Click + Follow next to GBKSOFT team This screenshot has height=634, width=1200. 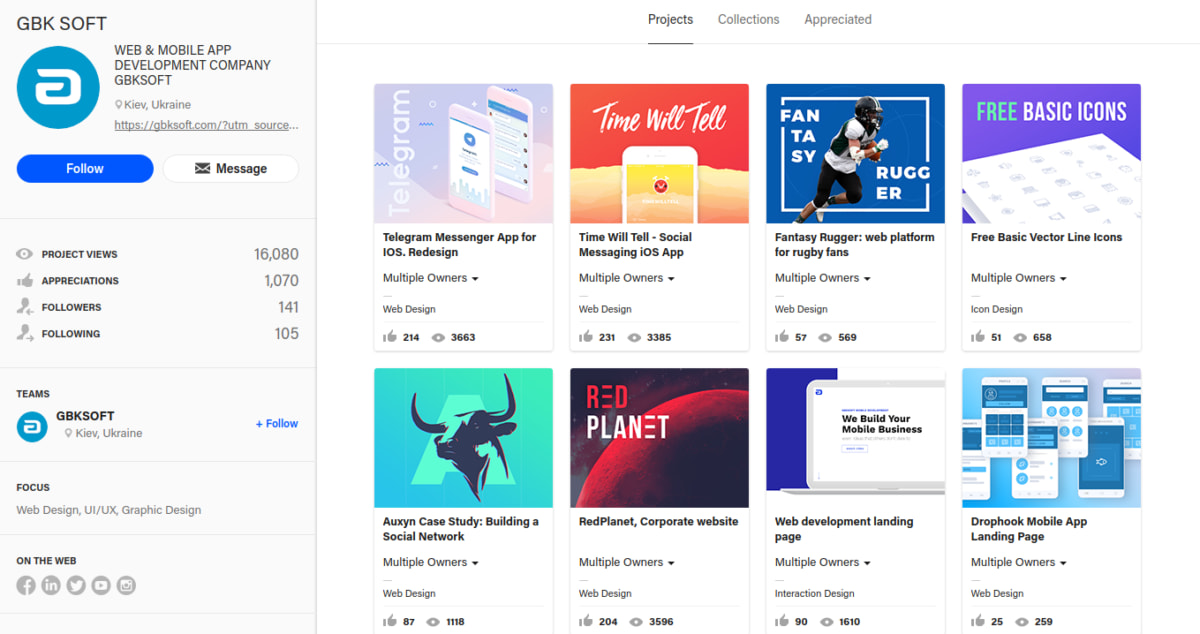tap(277, 424)
